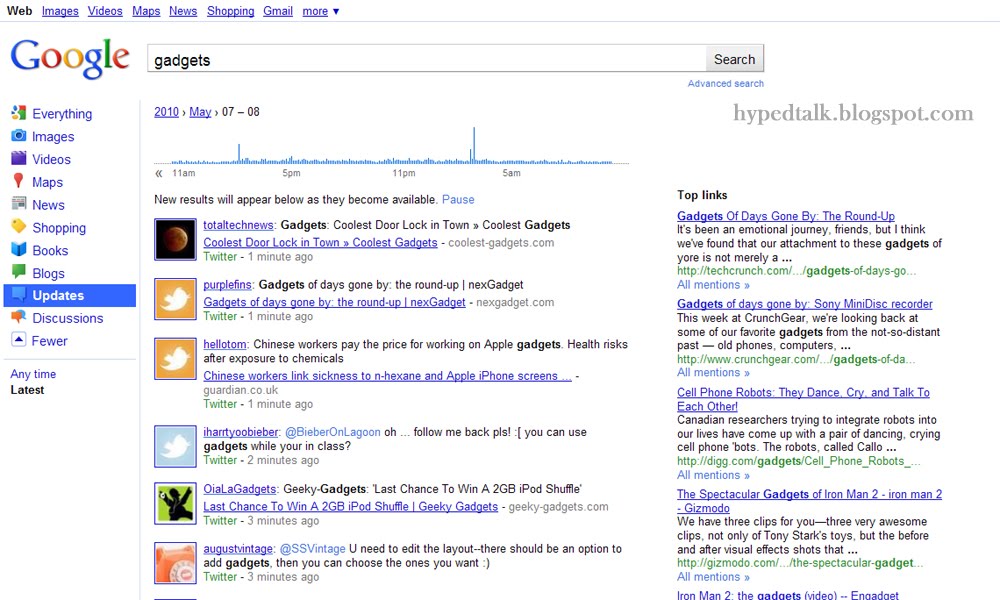Click Twitter source under totaltechnews result
Viewport: 1000px width, 600px height.
coord(220,256)
